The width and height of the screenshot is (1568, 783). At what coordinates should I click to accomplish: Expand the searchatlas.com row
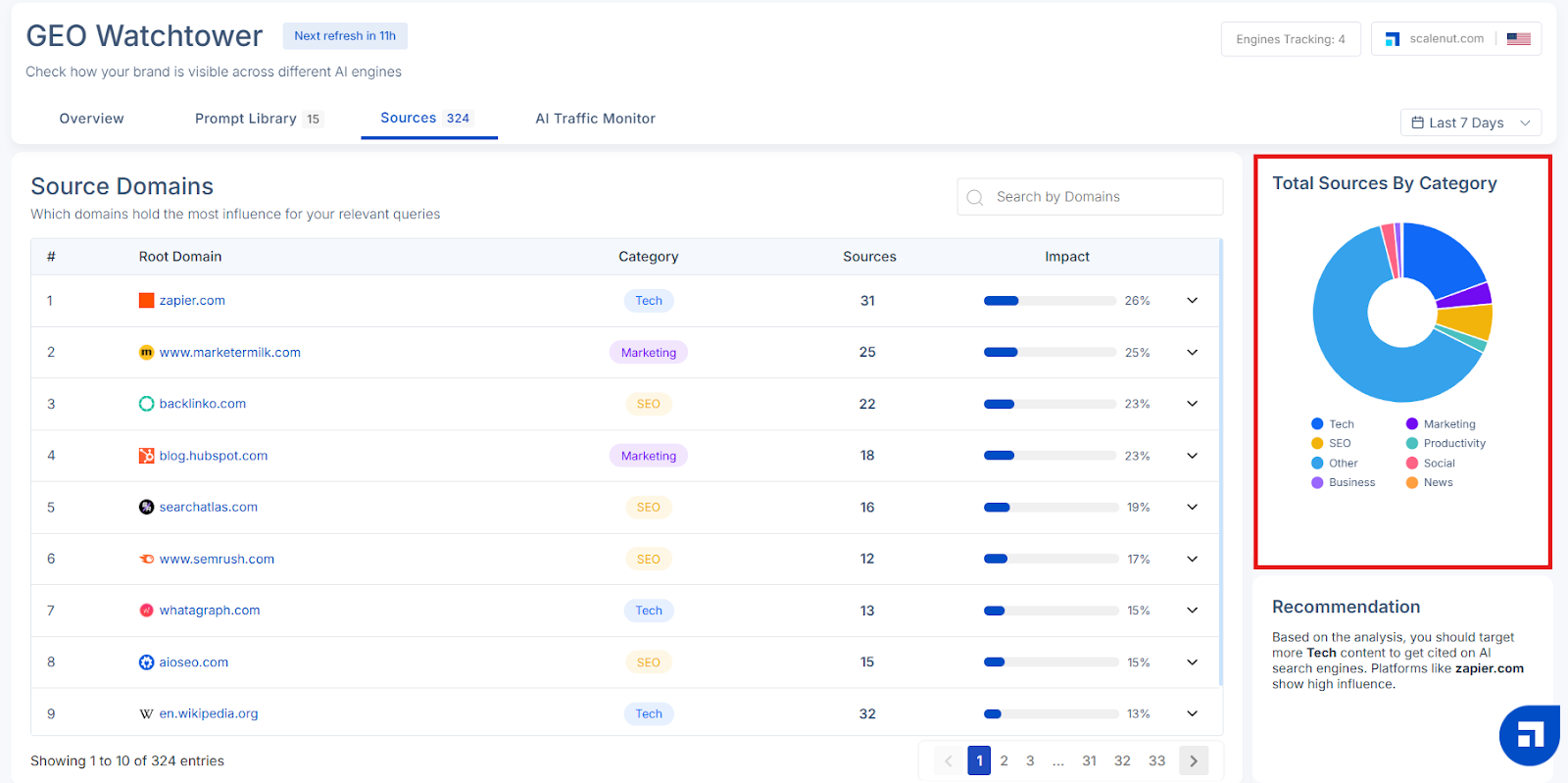tap(1193, 507)
